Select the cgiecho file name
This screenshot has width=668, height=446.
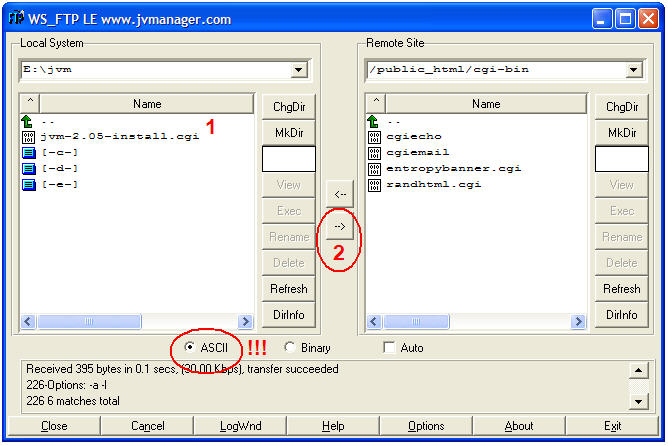coord(414,136)
